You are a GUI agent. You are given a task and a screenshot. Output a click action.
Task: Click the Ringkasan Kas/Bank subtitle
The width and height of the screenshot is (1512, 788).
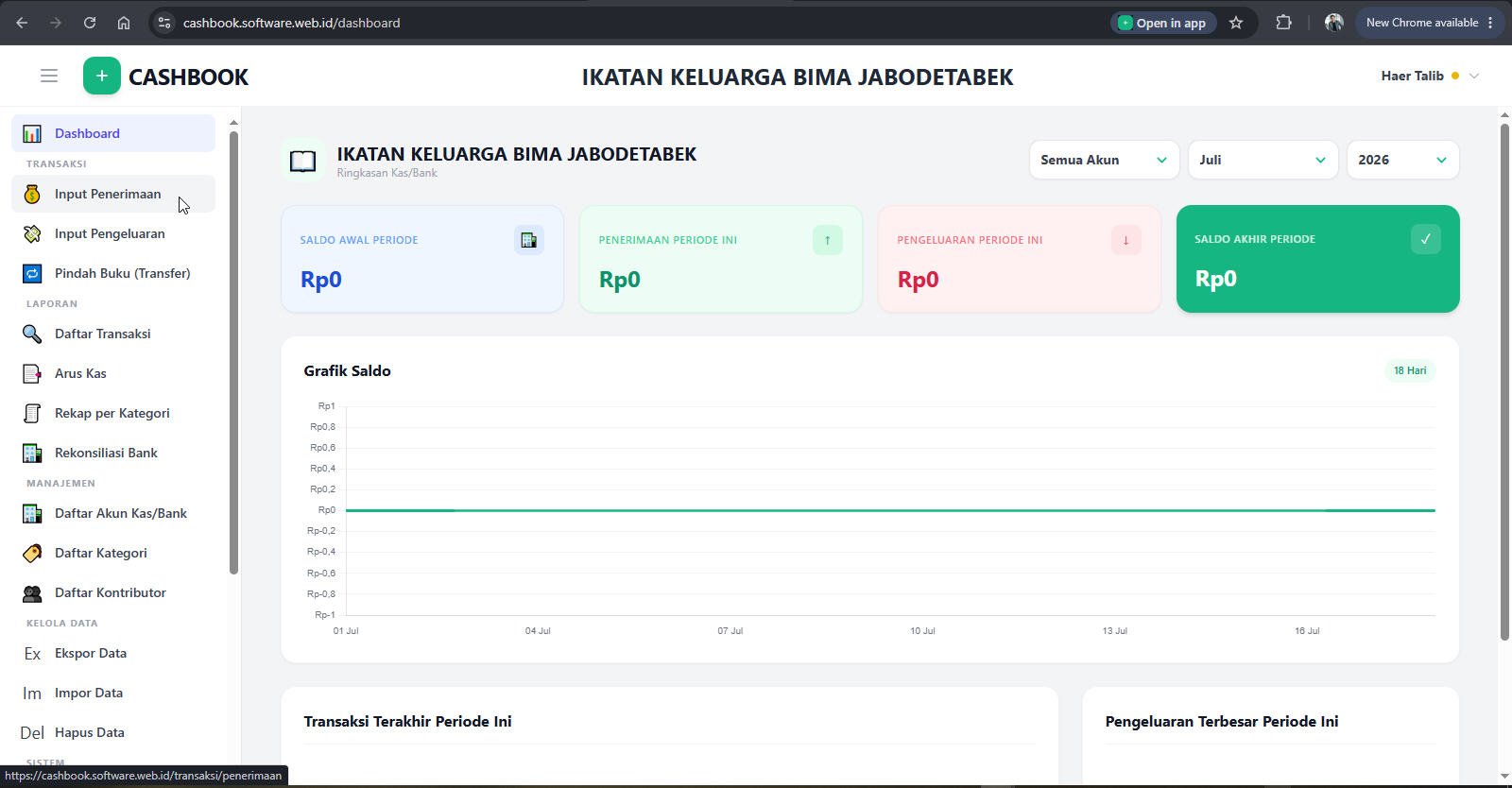click(387, 173)
